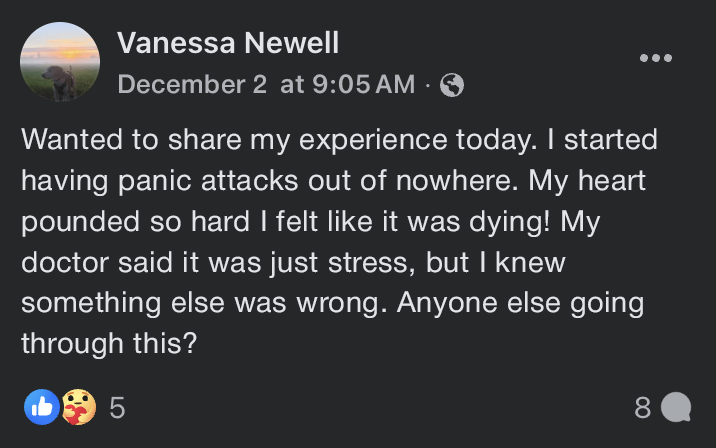Click the globe public audience icon
The width and height of the screenshot is (716, 448).
[452, 86]
